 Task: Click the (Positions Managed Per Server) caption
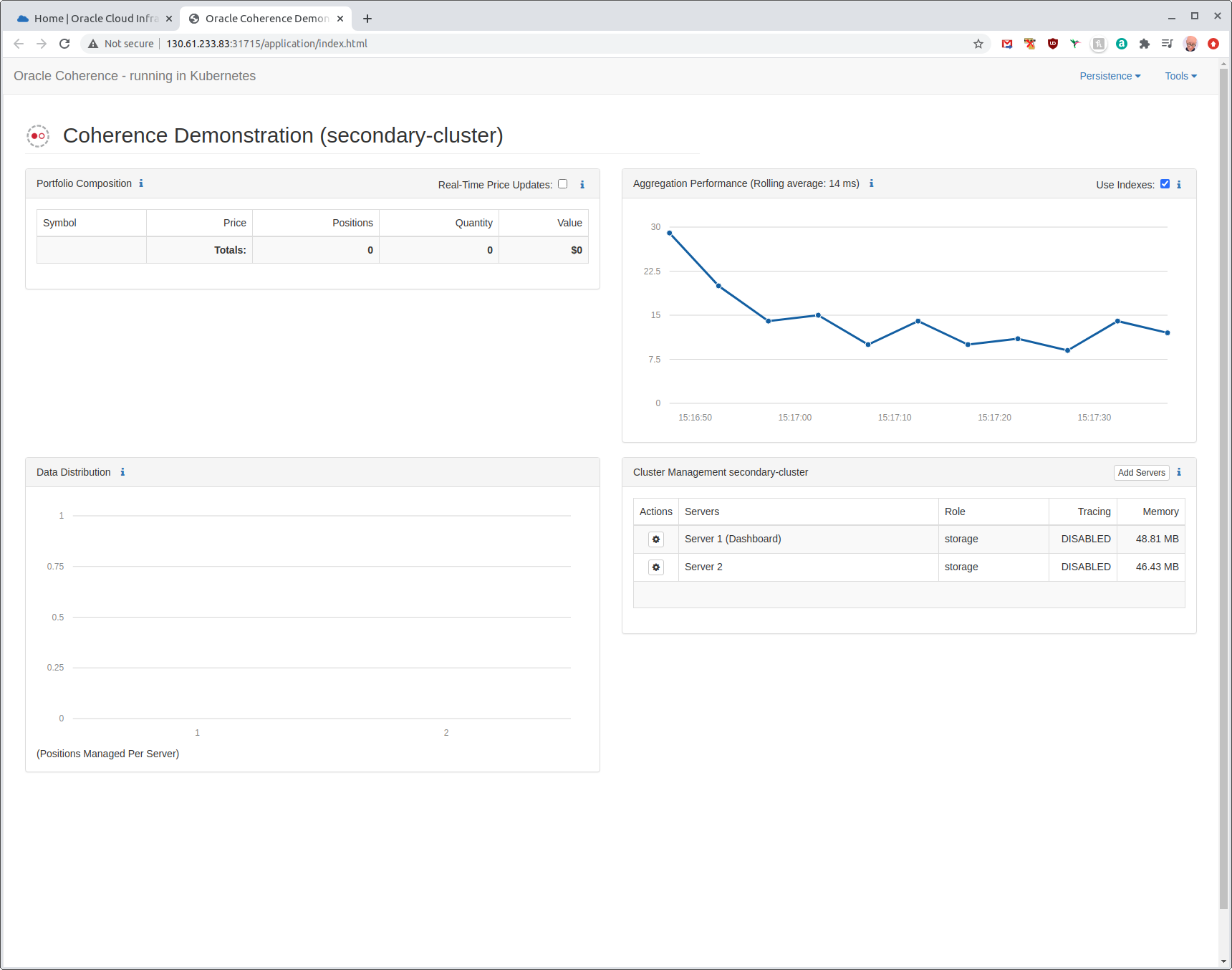tap(107, 754)
